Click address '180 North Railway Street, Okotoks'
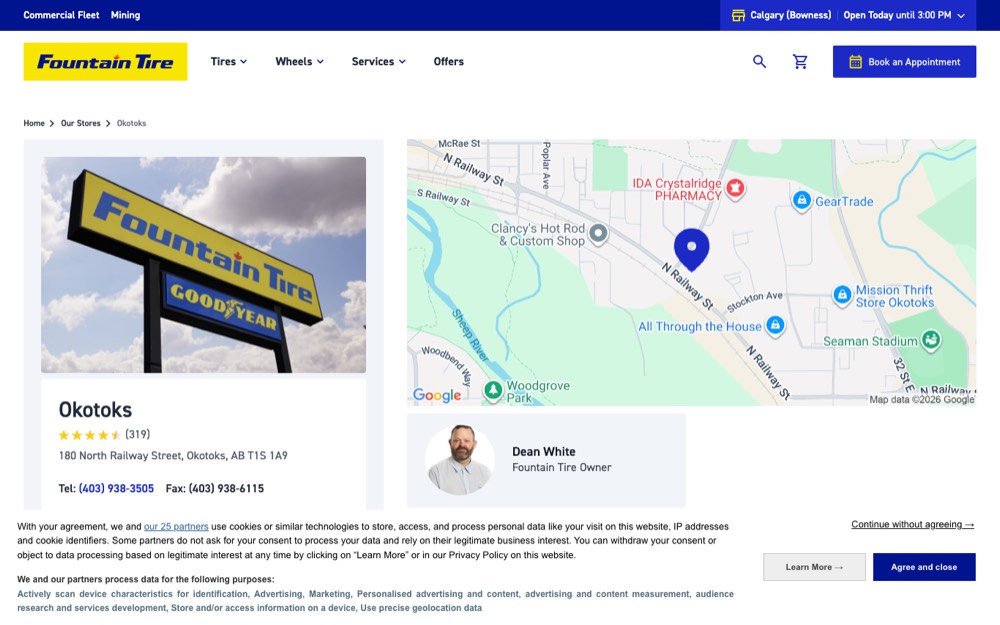1000x625 pixels. coord(173,456)
